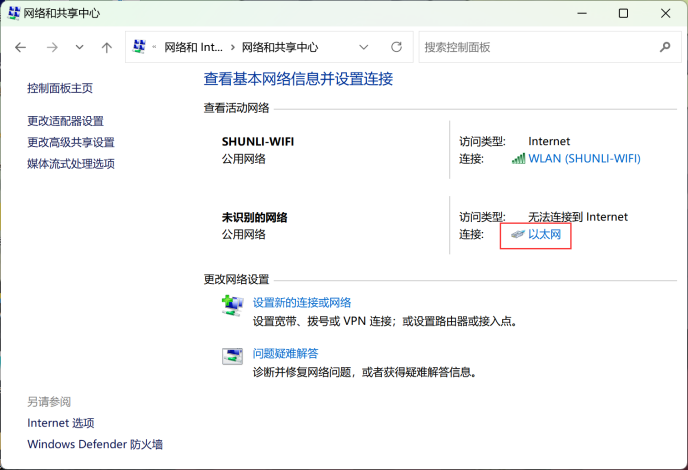Close the 网络和共享中心 window

click(x=665, y=14)
